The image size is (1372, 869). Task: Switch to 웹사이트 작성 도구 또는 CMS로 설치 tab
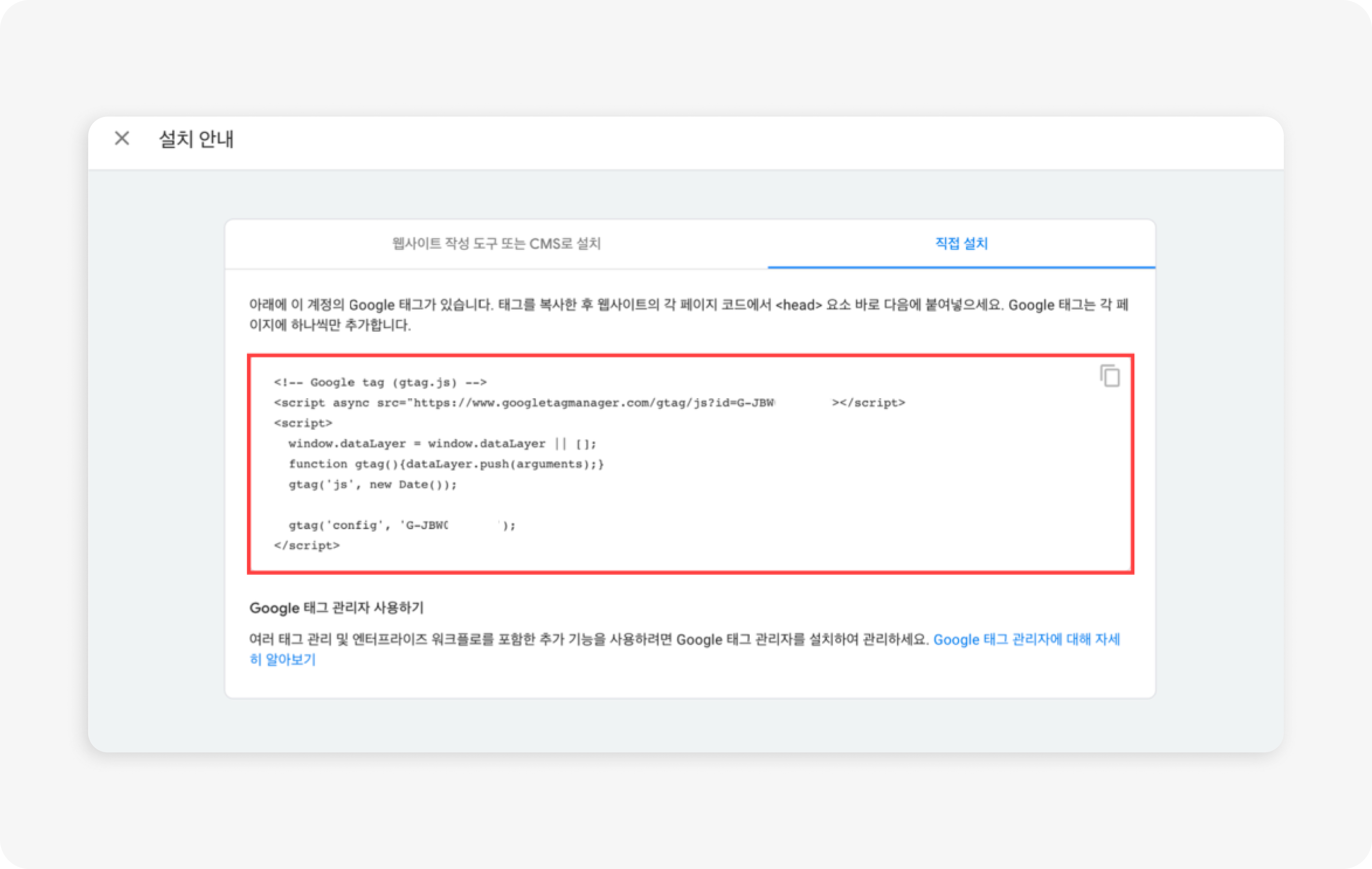pyautogui.click(x=496, y=244)
